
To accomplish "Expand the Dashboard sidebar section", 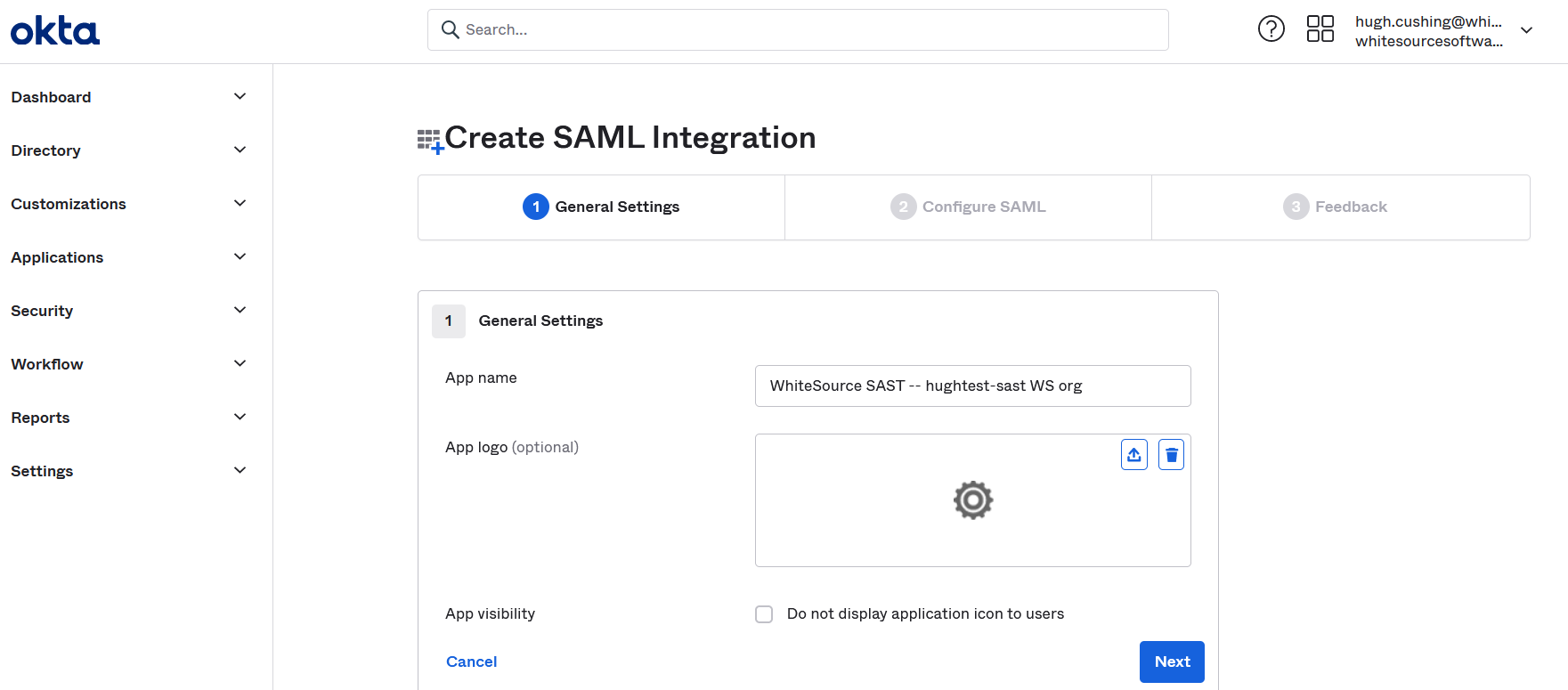I will coord(240,97).
